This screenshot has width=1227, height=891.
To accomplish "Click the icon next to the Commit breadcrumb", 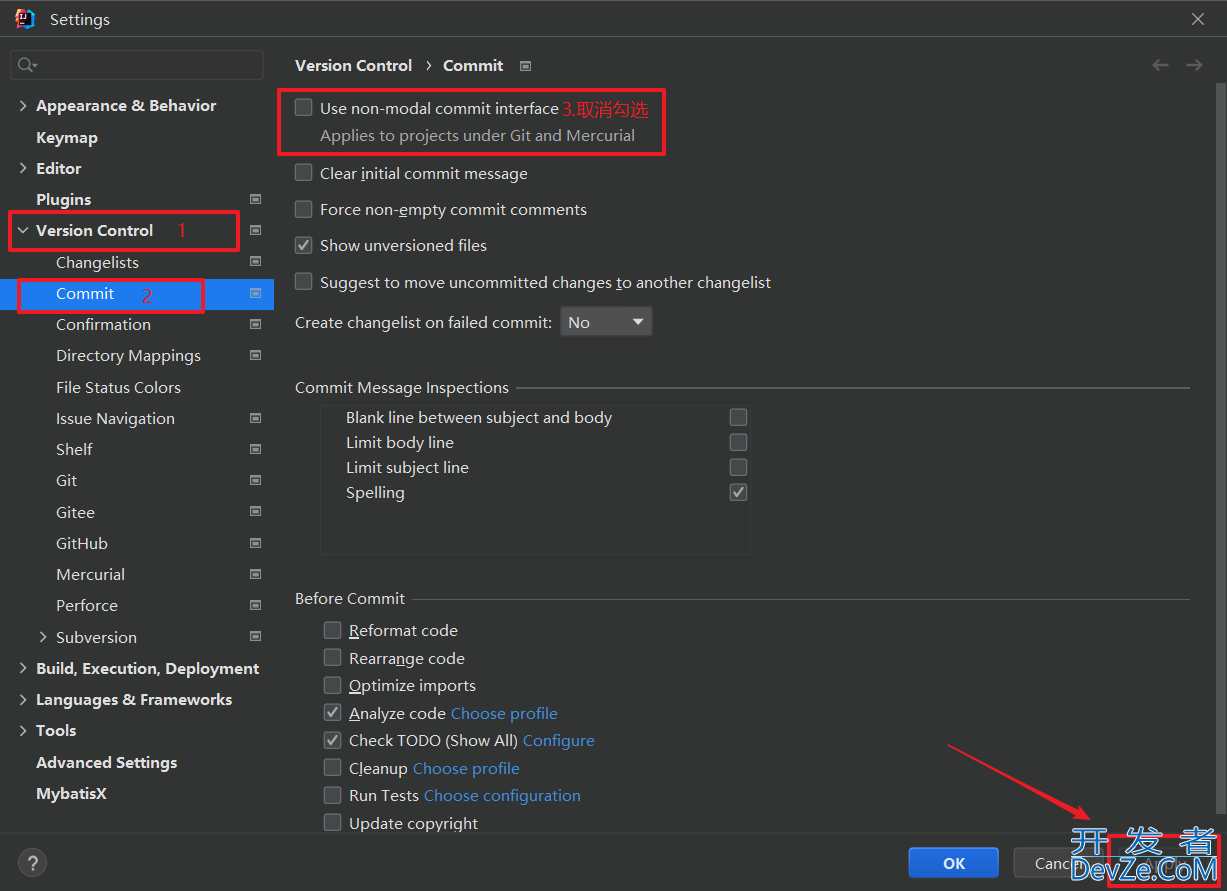I will 525,66.
